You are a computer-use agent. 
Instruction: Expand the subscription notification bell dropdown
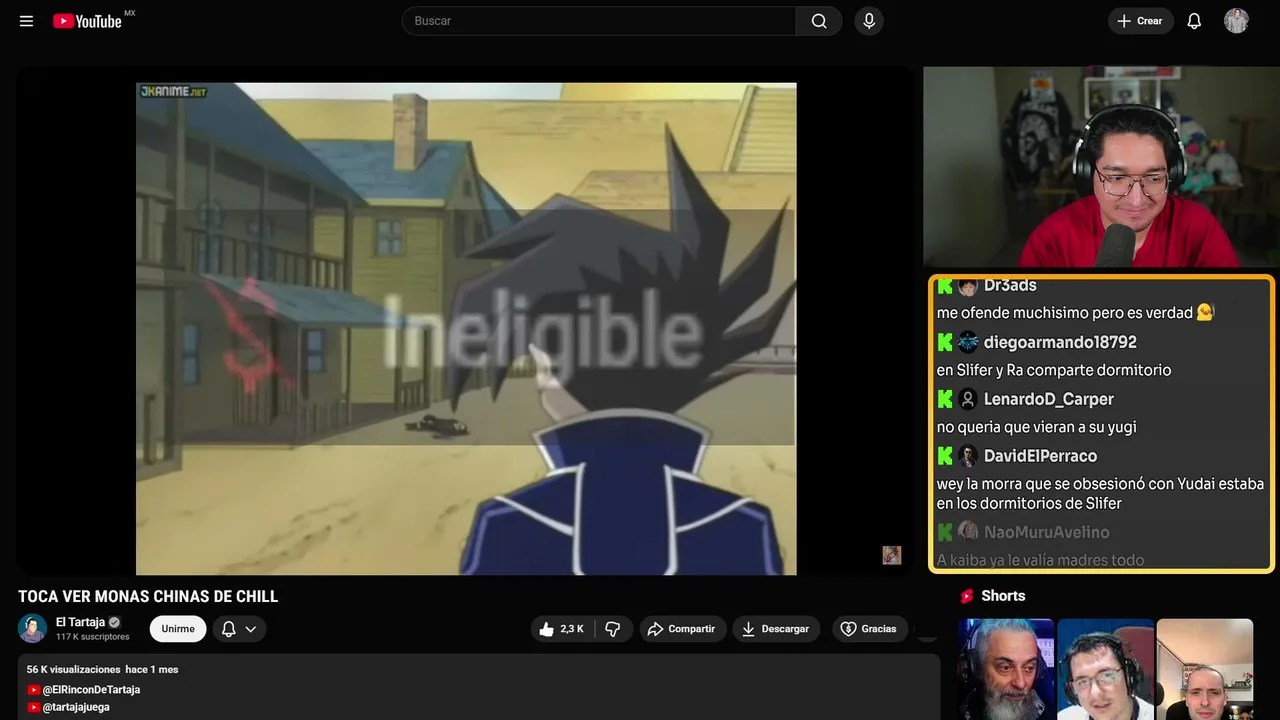click(x=239, y=629)
